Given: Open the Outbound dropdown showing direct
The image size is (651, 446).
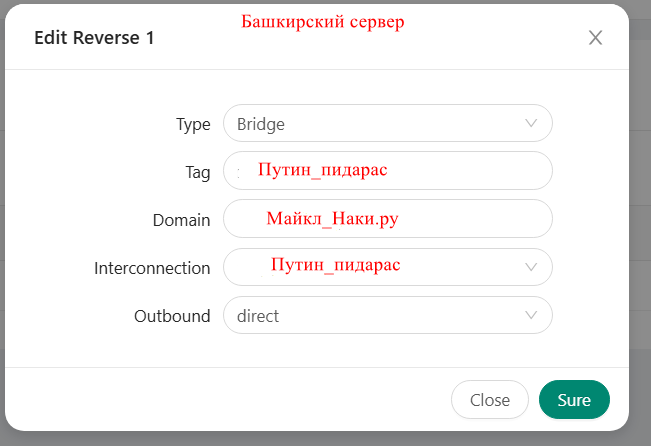Looking at the screenshot, I should click(x=388, y=315).
